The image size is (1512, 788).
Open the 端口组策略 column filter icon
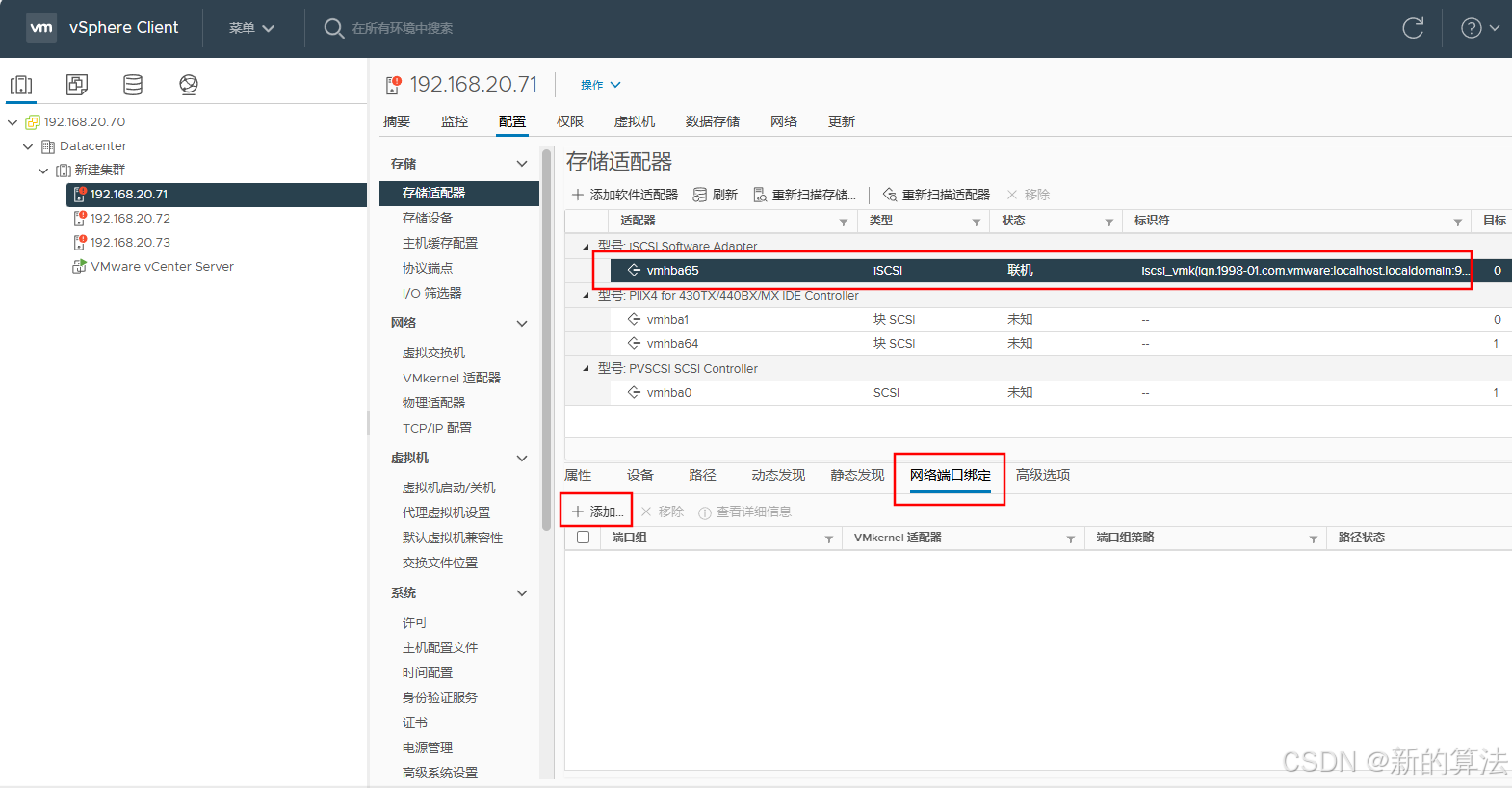(x=1314, y=539)
